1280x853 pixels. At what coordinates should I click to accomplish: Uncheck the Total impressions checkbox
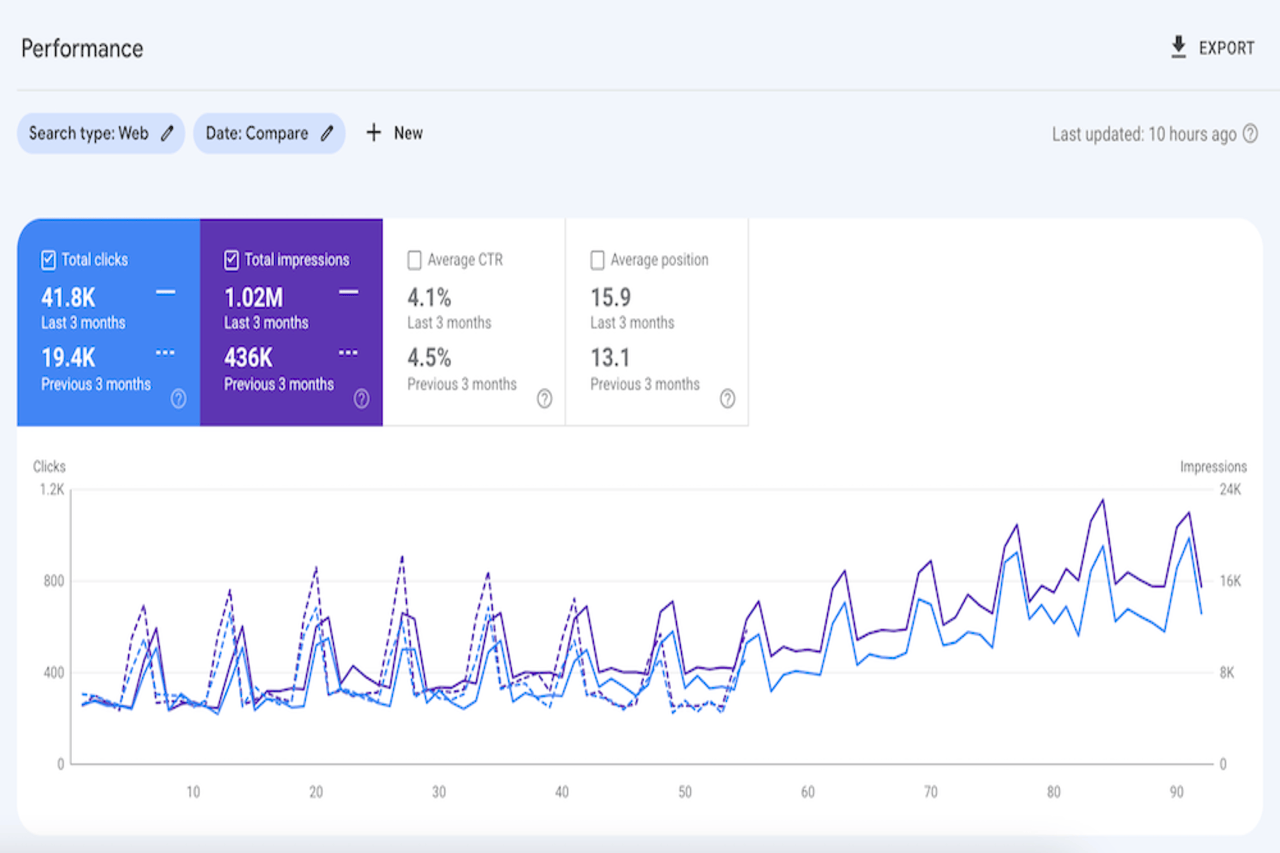[231, 260]
